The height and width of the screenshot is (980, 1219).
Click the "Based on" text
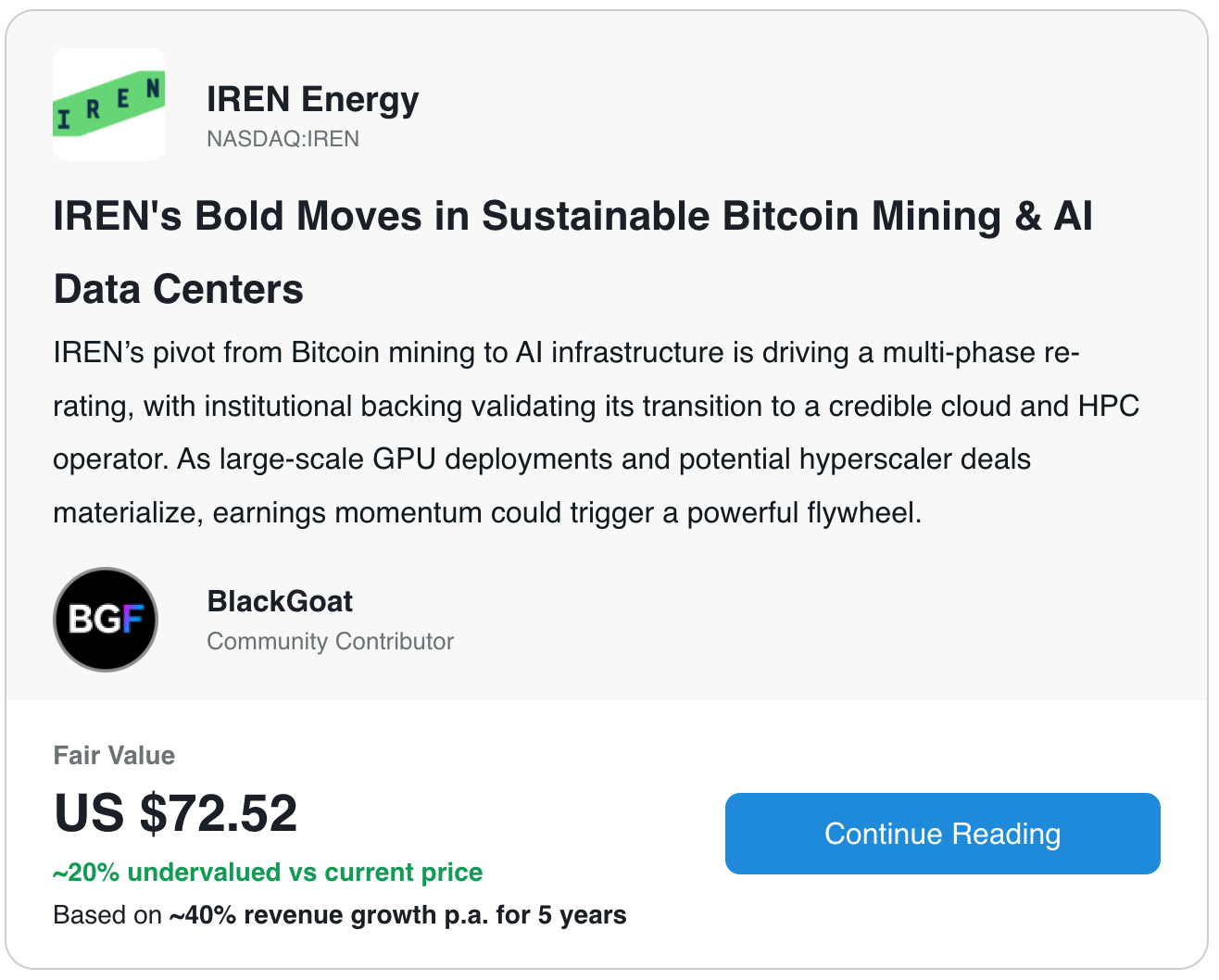107,915
